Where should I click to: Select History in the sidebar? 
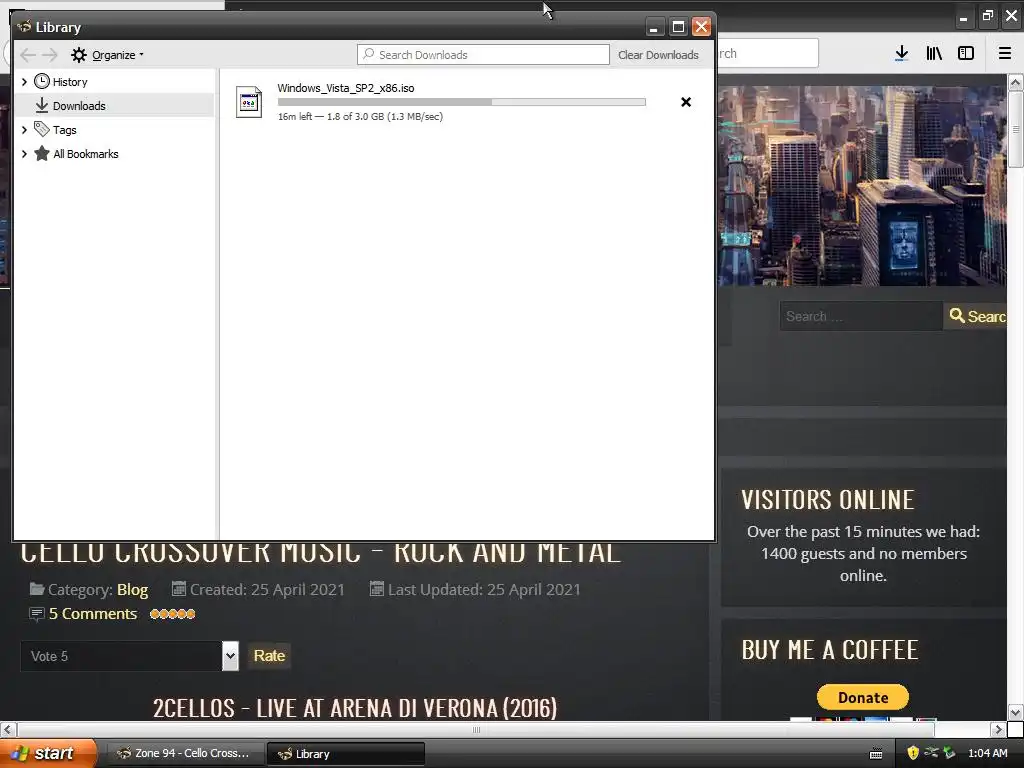point(70,82)
